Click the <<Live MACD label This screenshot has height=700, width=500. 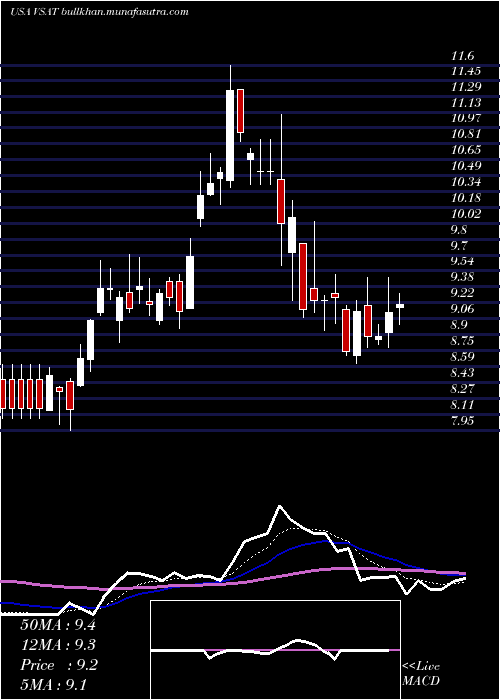coord(421,673)
